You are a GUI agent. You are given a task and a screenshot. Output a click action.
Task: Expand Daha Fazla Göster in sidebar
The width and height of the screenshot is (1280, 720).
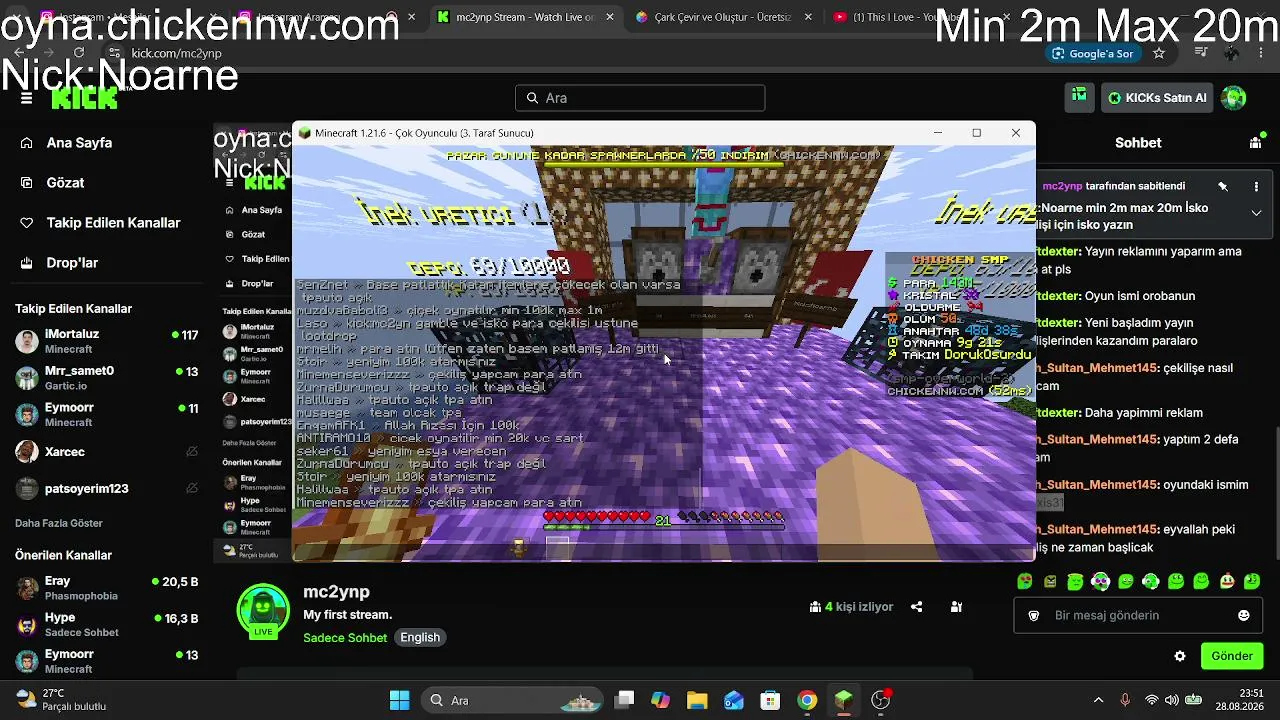tap(59, 523)
